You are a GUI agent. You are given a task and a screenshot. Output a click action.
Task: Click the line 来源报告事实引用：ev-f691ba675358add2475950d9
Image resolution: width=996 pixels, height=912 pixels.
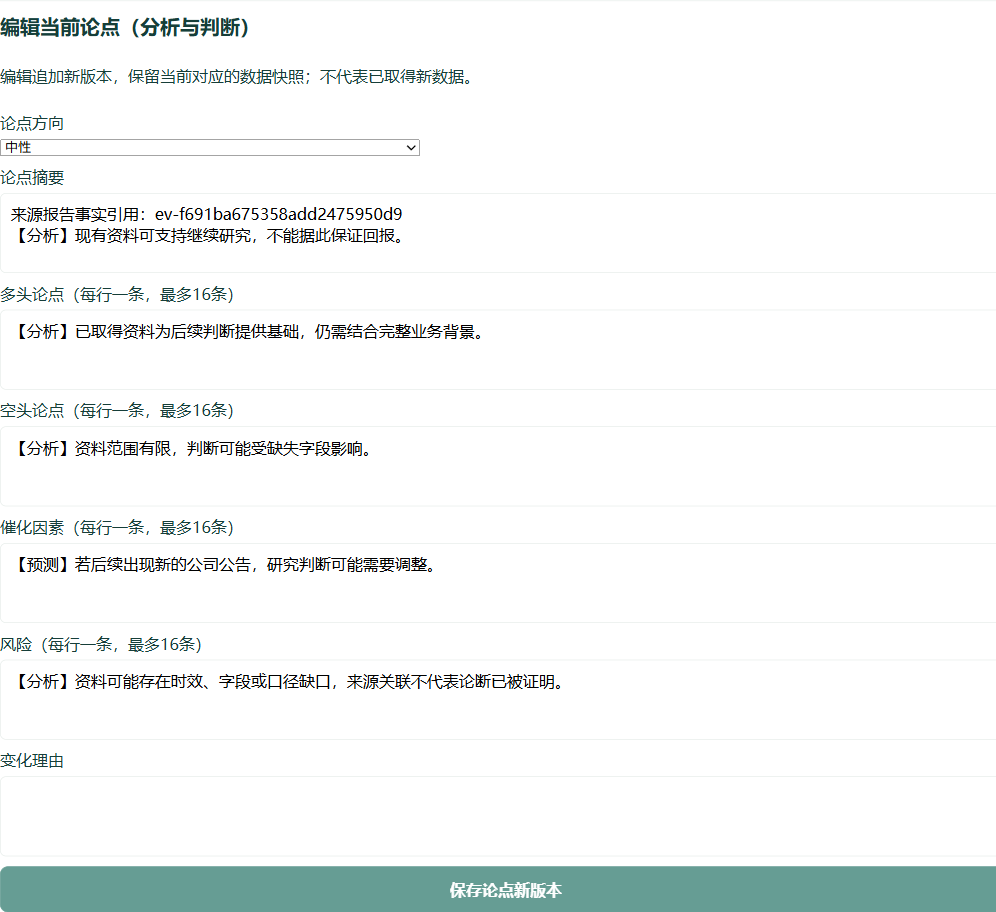tap(206, 214)
